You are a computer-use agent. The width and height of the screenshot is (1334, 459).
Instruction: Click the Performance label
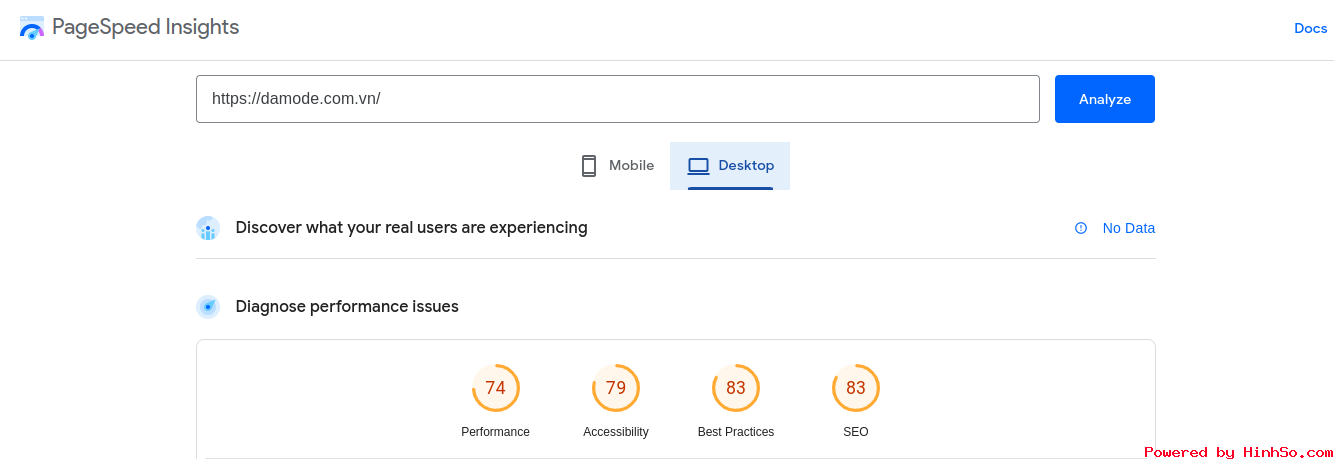click(x=495, y=432)
